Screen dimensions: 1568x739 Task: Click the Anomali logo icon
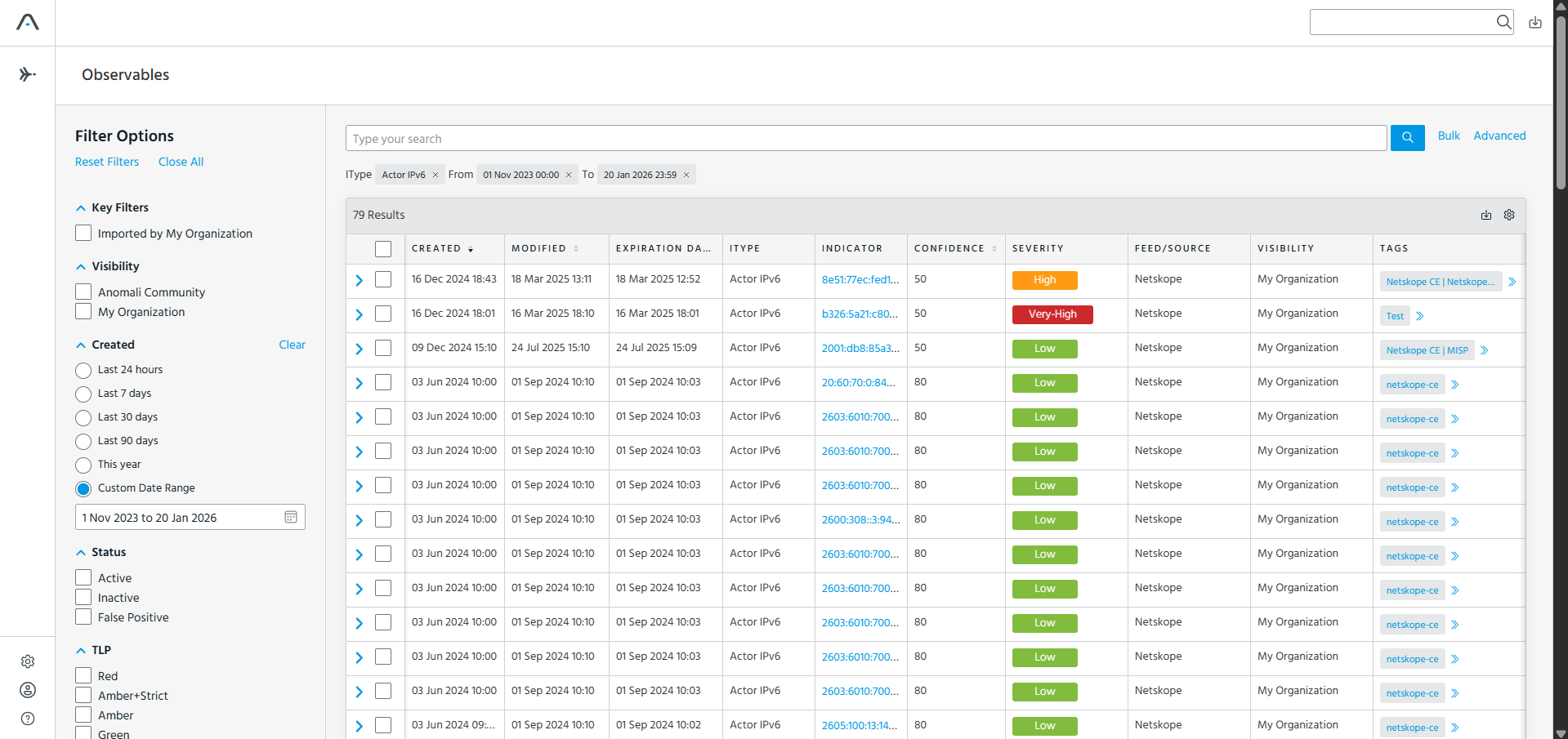pyautogui.click(x=28, y=22)
